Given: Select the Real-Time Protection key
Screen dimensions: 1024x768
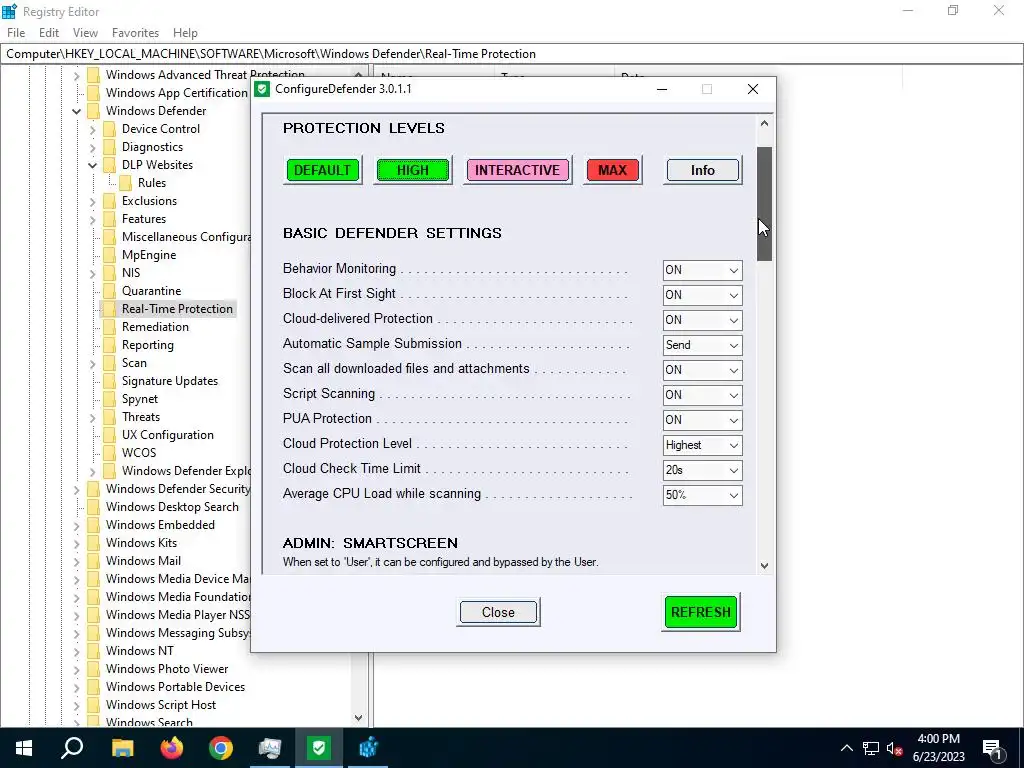Looking at the screenshot, I should (x=177, y=309).
